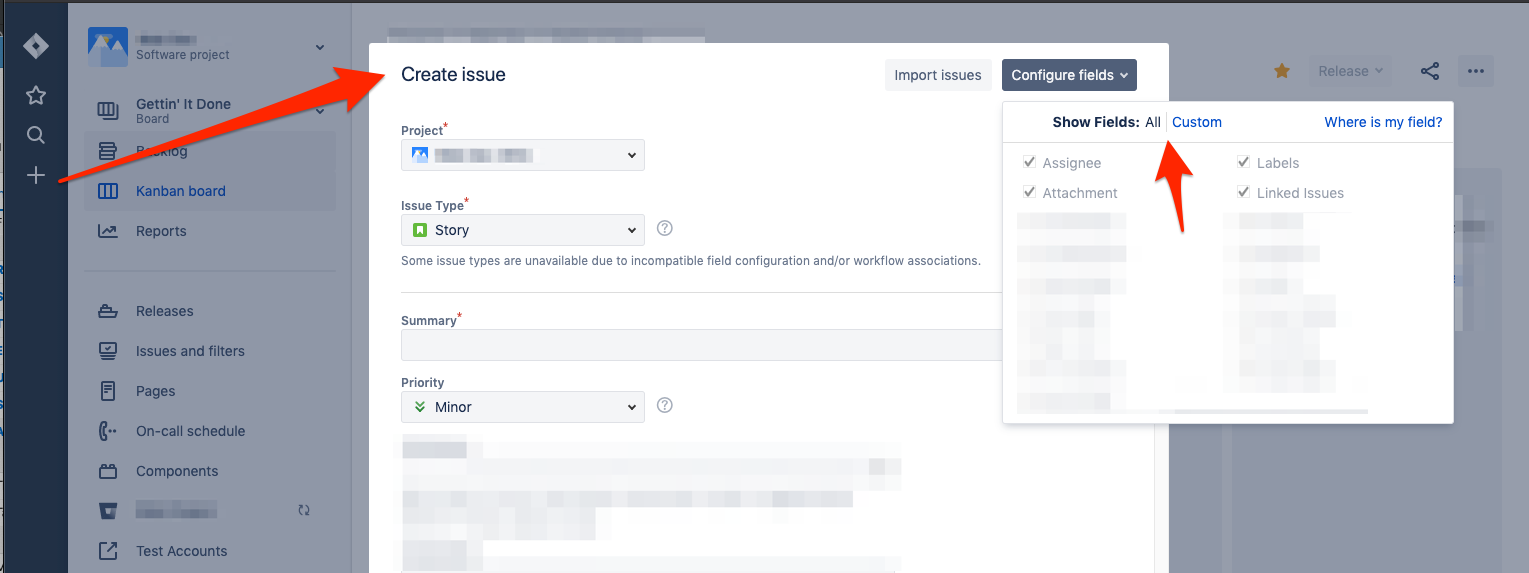Screen dimensions: 1529x573
Task: Open Pages in the sidebar
Action: 156,391
